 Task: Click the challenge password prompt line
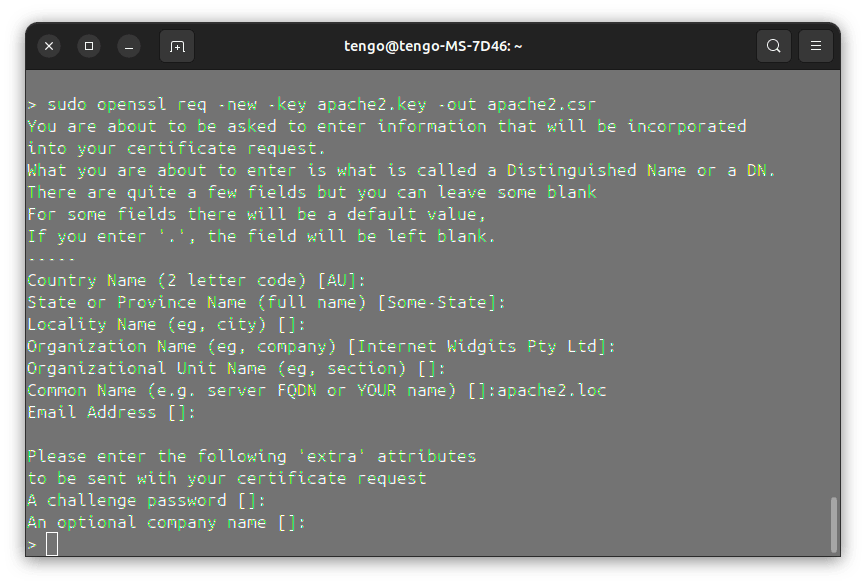146,500
